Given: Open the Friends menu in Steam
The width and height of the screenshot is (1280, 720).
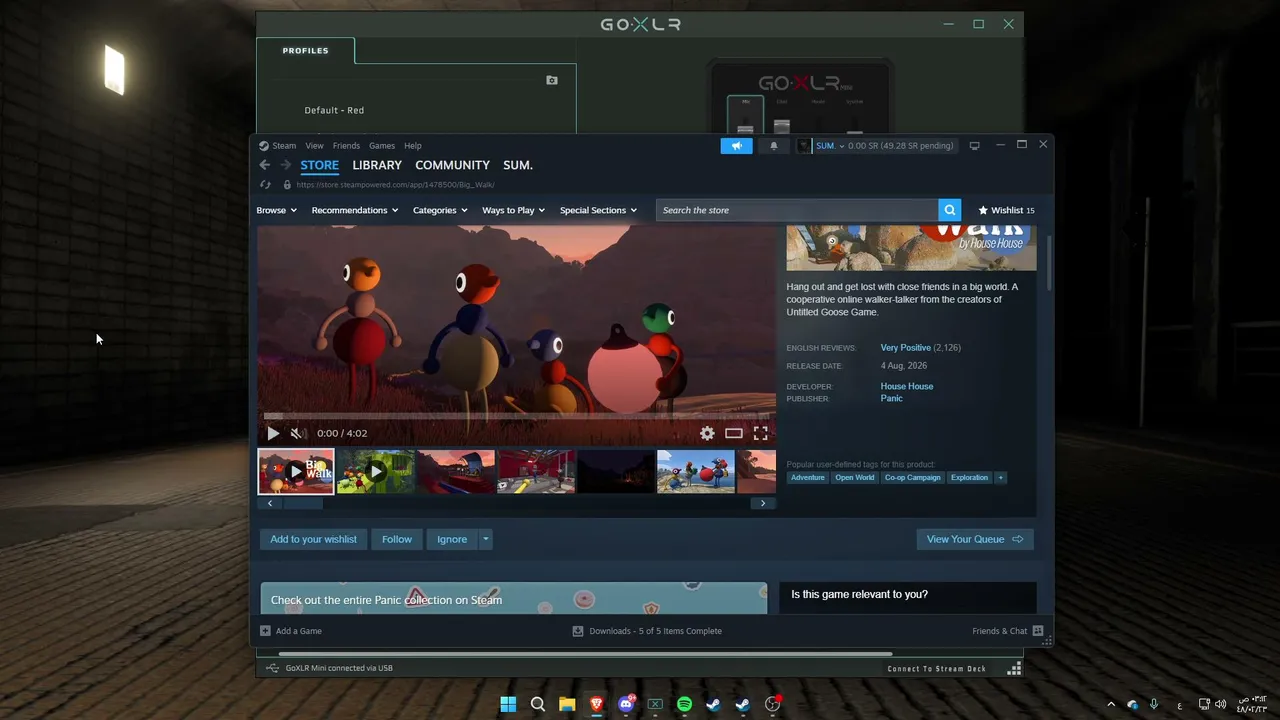Looking at the screenshot, I should point(346,146).
